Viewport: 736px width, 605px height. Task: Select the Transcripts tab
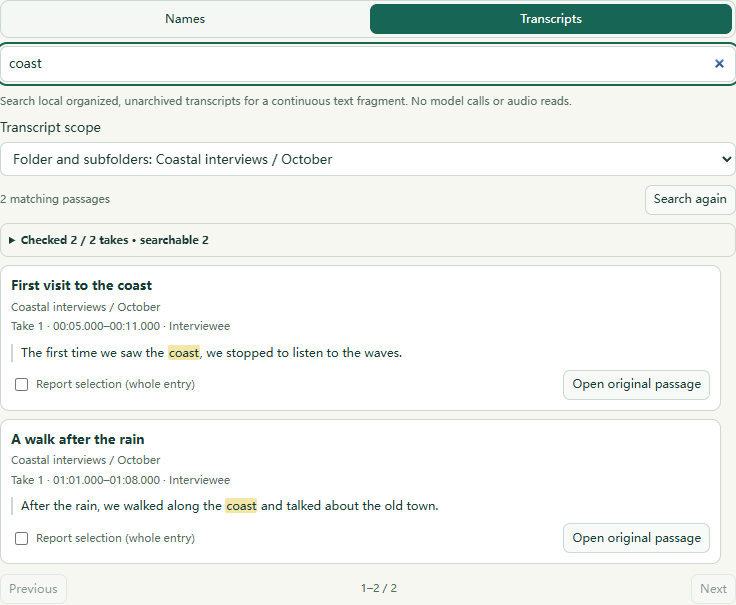[x=551, y=19]
